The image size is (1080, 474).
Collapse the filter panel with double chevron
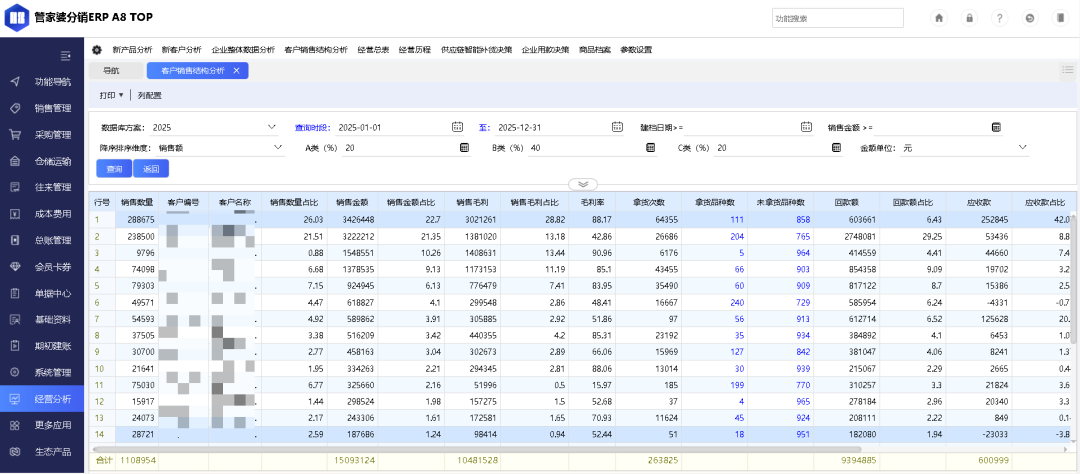point(583,184)
